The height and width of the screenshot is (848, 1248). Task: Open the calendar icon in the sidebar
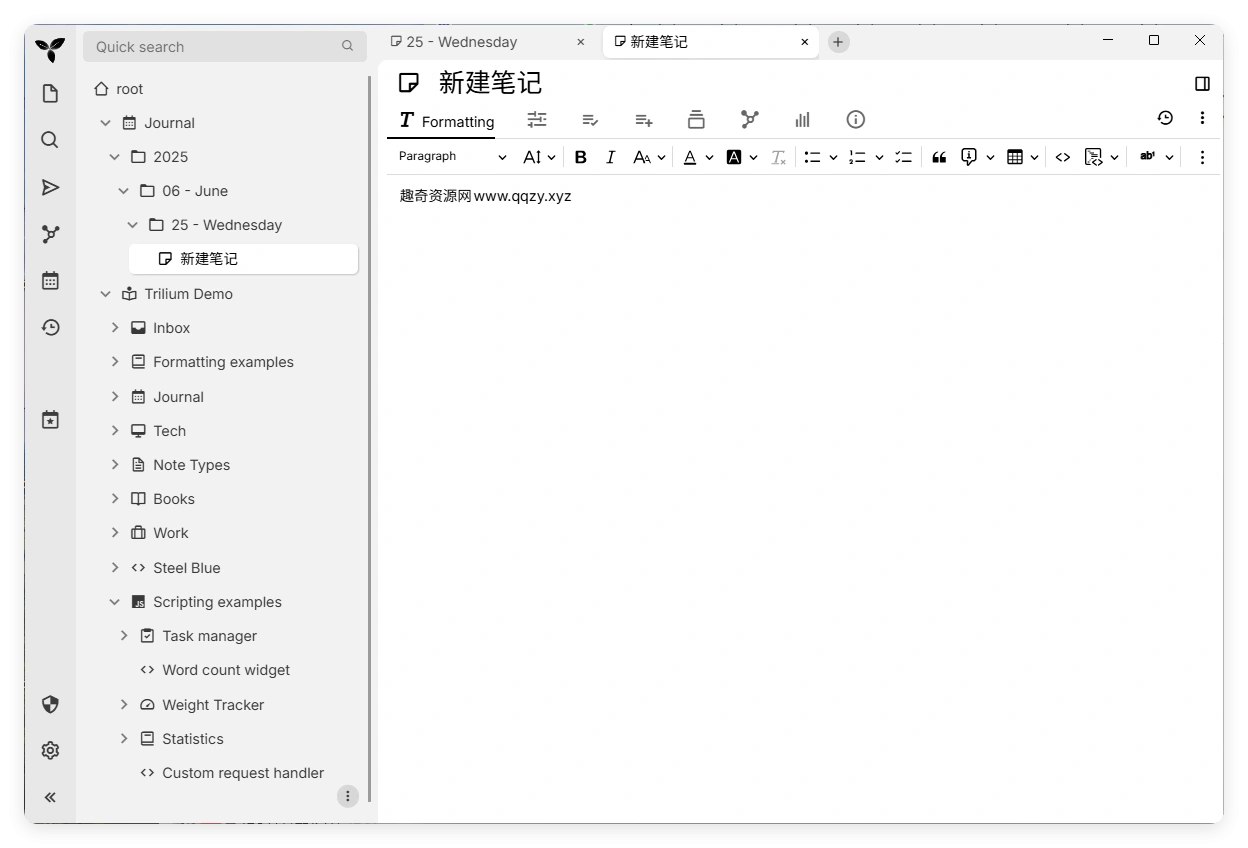pos(50,280)
